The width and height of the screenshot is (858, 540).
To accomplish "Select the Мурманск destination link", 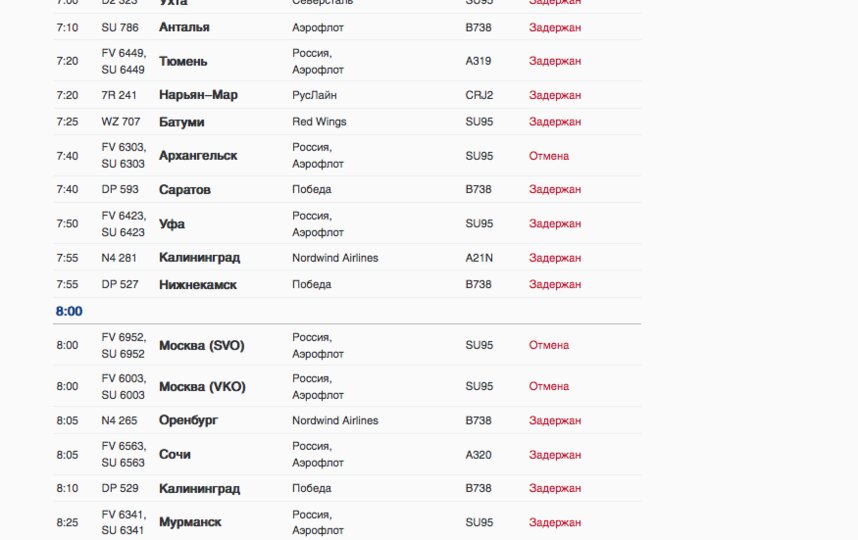I will pyautogui.click(x=190, y=522).
